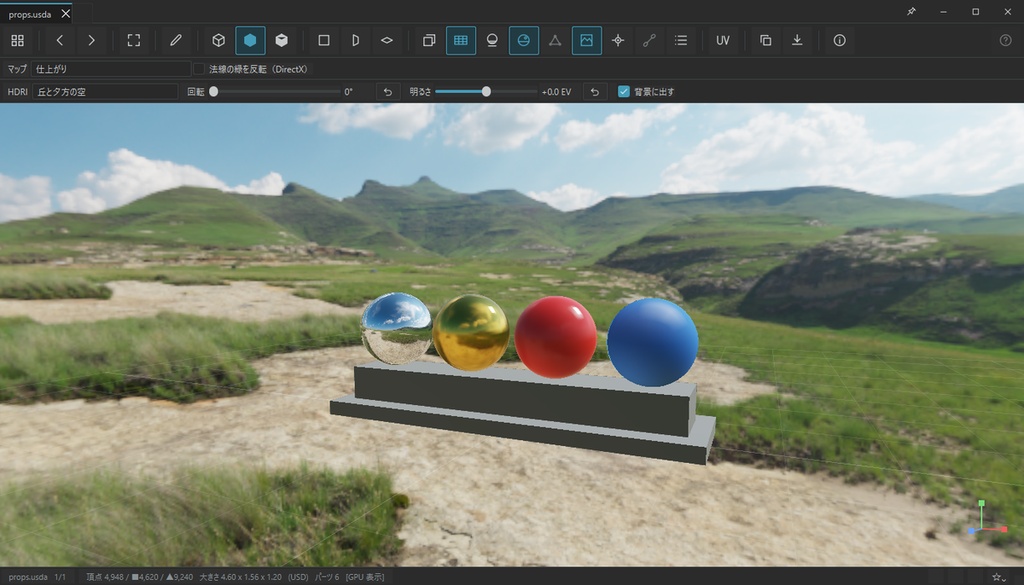Reset brightness with the undo arrow

pyautogui.click(x=595, y=91)
